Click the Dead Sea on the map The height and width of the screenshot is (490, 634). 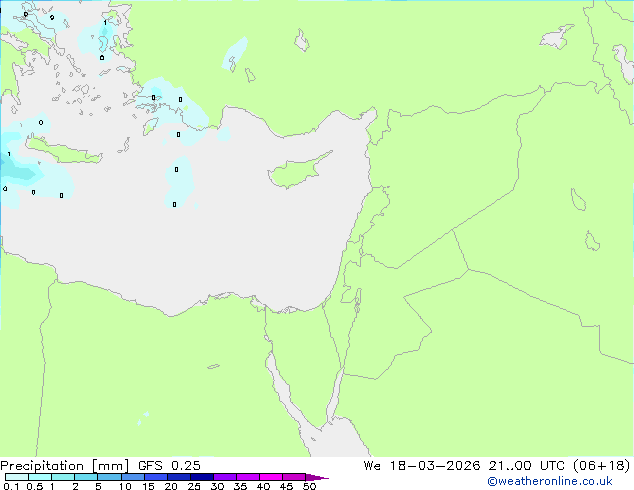tap(357, 300)
